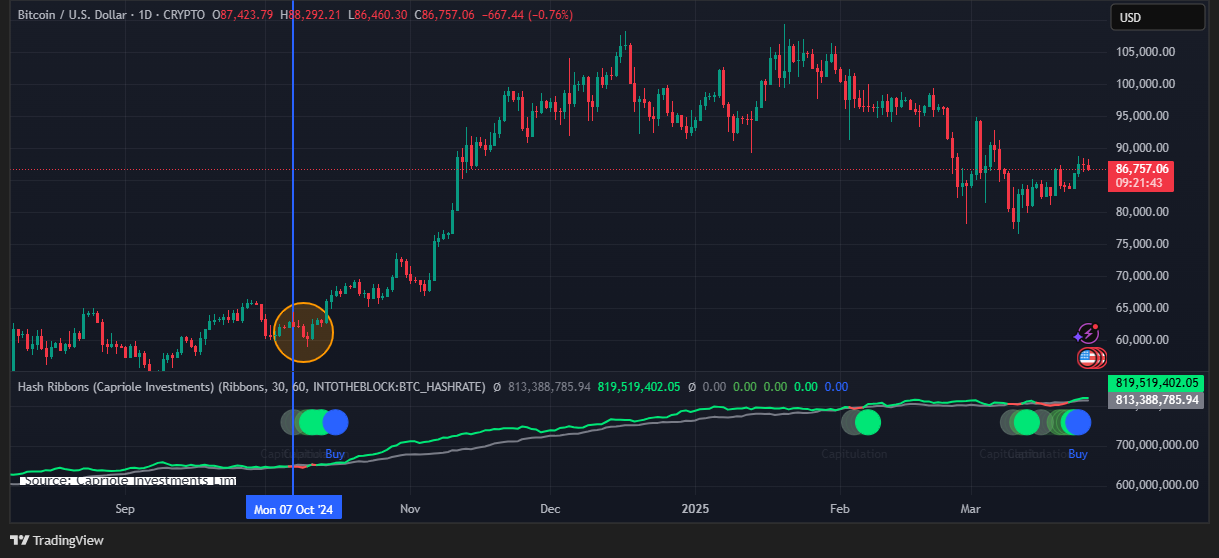Screen dimensions: 1219x558
Task: Open the USD currency selector
Action: click(x=1157, y=17)
